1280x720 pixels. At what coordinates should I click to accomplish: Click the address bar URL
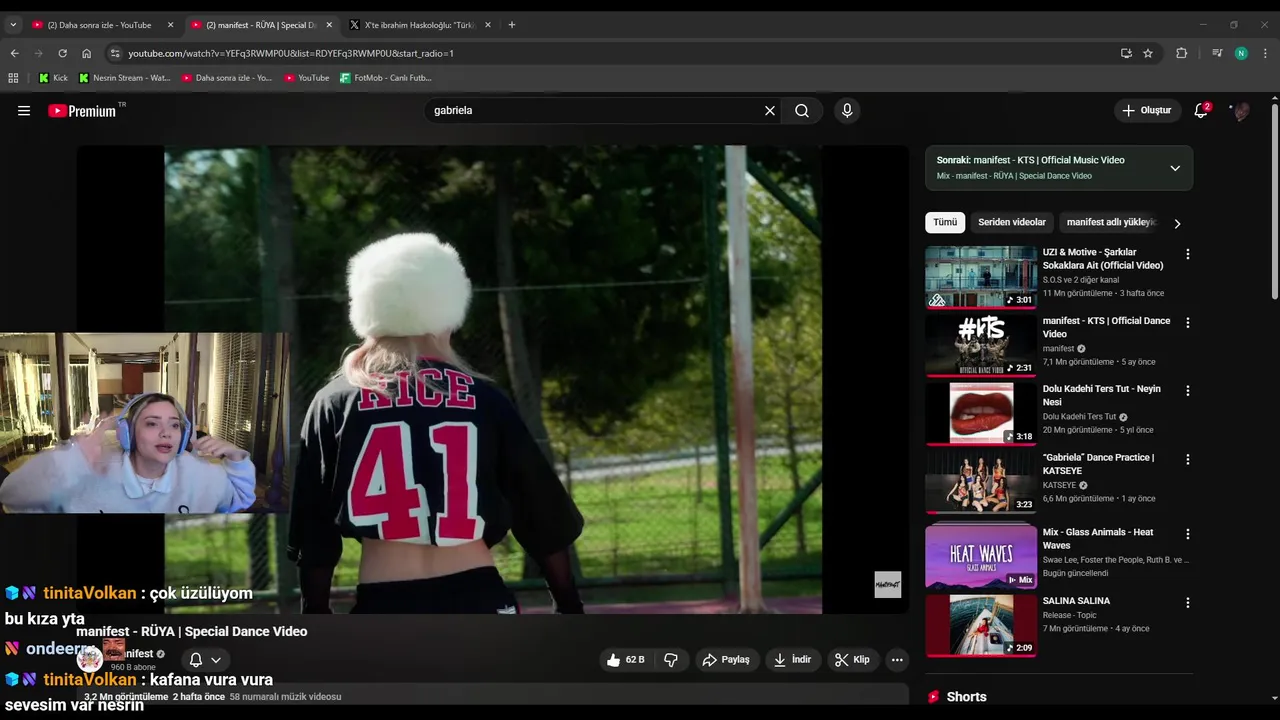291,53
